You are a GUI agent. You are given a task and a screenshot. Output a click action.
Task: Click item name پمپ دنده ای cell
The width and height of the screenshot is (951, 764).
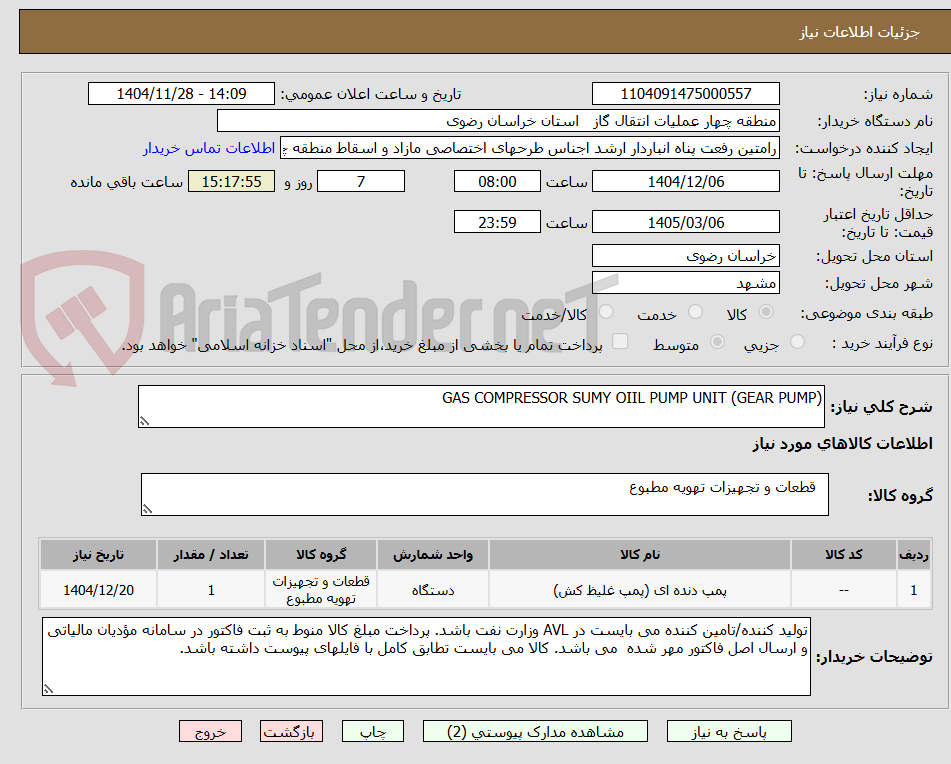[640, 590]
